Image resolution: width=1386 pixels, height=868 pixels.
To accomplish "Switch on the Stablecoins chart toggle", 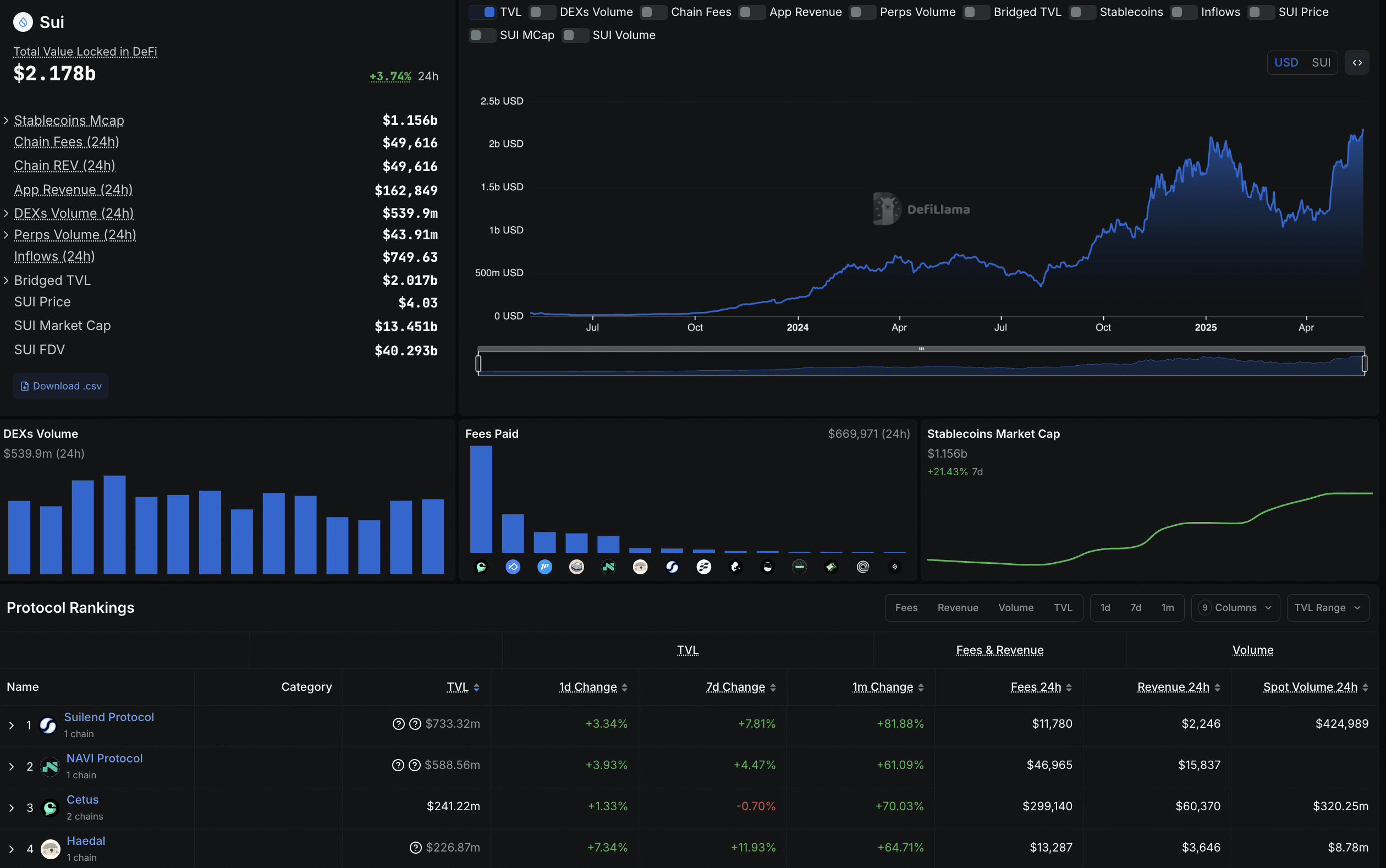I will pyautogui.click(x=1082, y=12).
